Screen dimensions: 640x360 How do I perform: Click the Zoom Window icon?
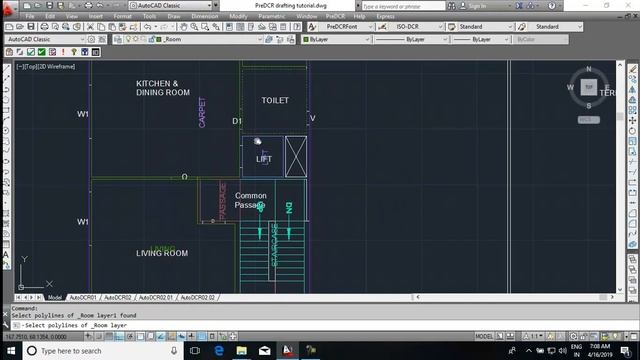point(205,27)
